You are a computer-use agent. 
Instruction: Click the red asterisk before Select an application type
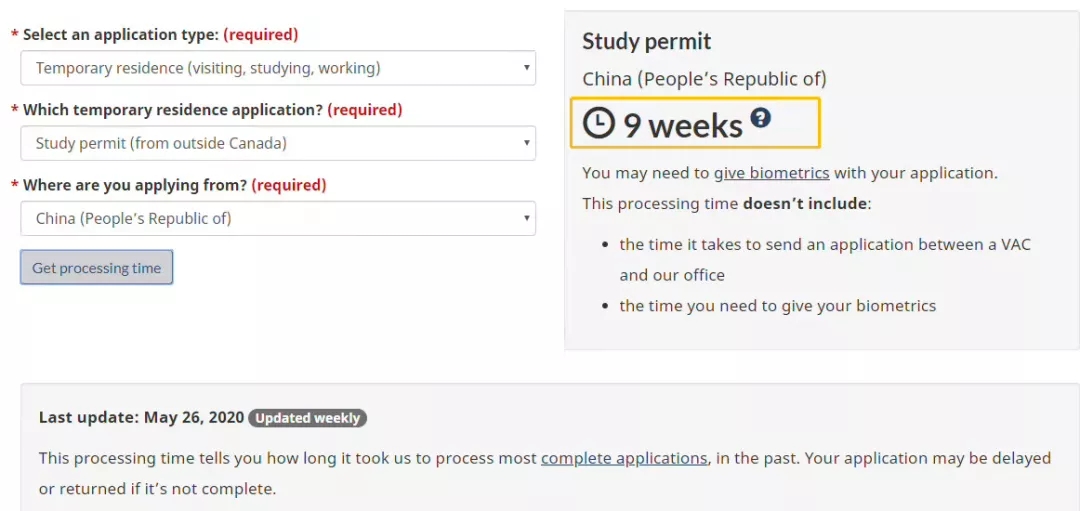pos(15,36)
